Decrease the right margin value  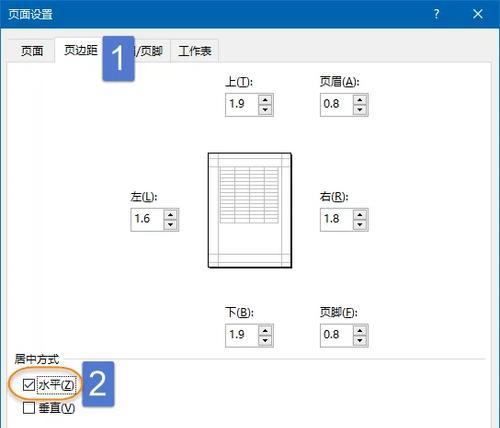click(x=360, y=225)
